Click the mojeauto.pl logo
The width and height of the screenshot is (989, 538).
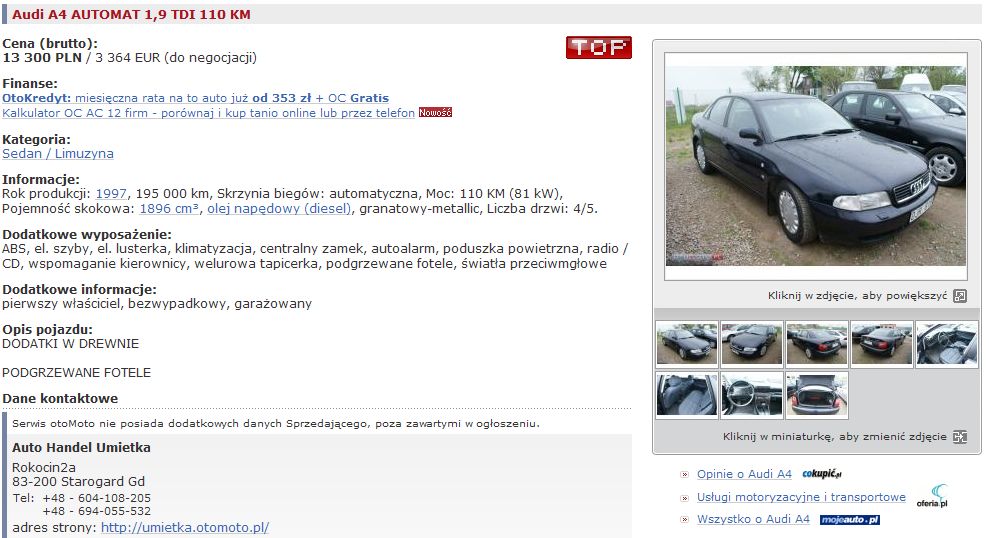(x=849, y=520)
